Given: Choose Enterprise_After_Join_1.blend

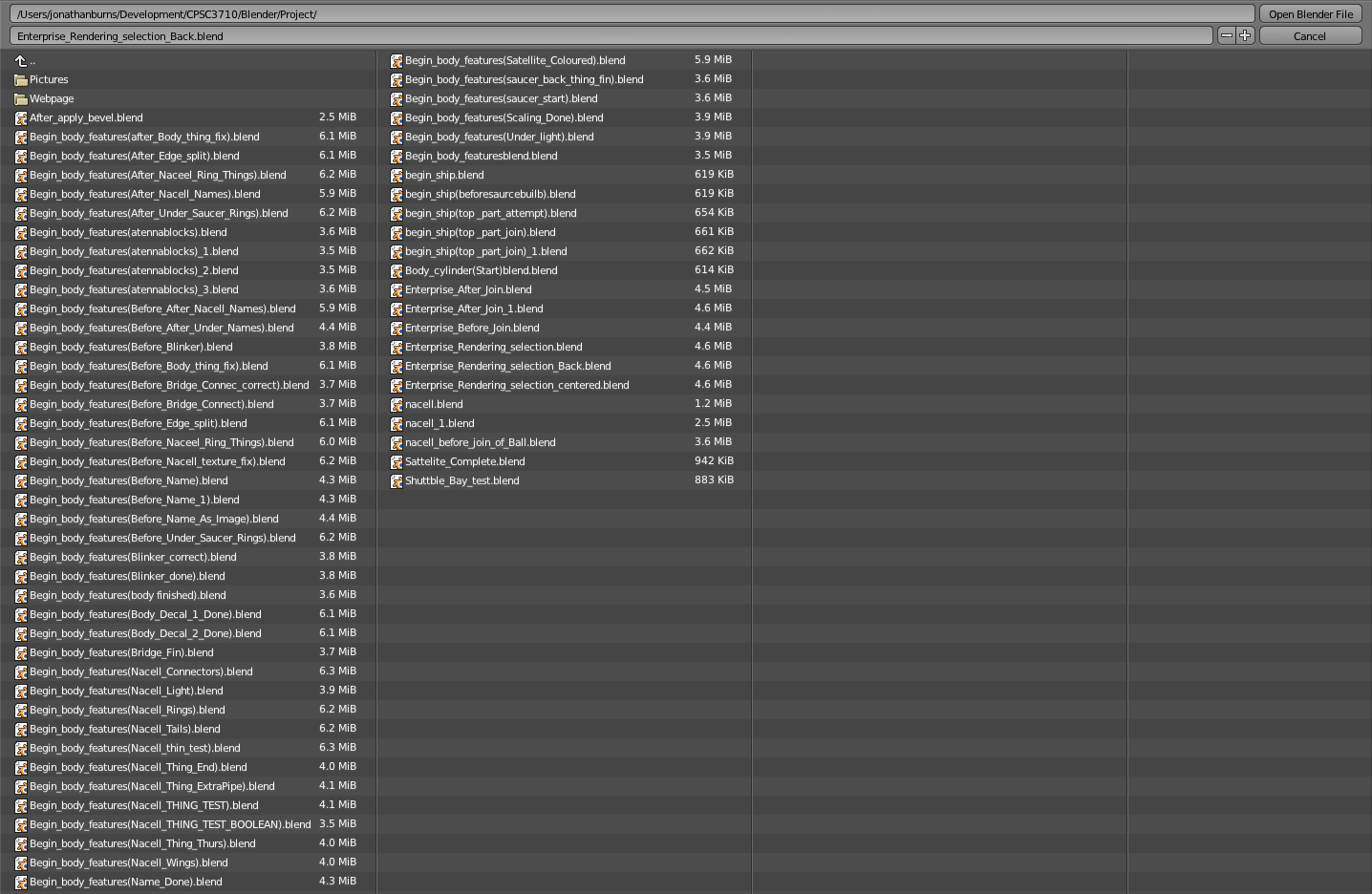Looking at the screenshot, I should click(474, 309).
